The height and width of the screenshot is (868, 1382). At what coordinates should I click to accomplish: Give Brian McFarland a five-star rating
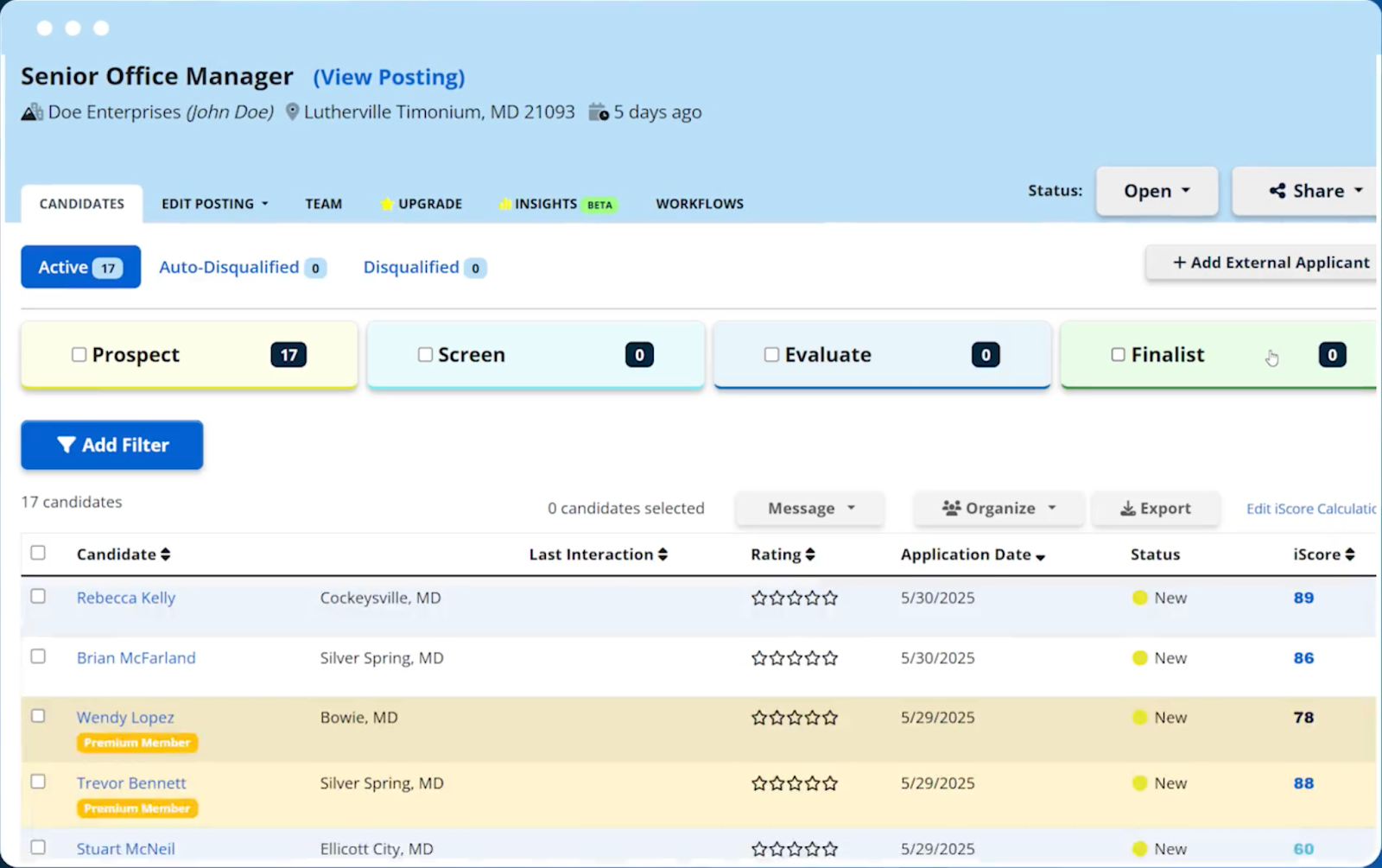point(829,657)
